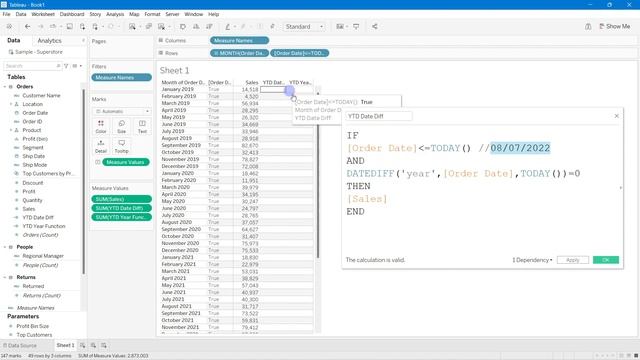Click the New Story tab icon
This screenshot has width=640, height=360.
(x=104, y=345)
